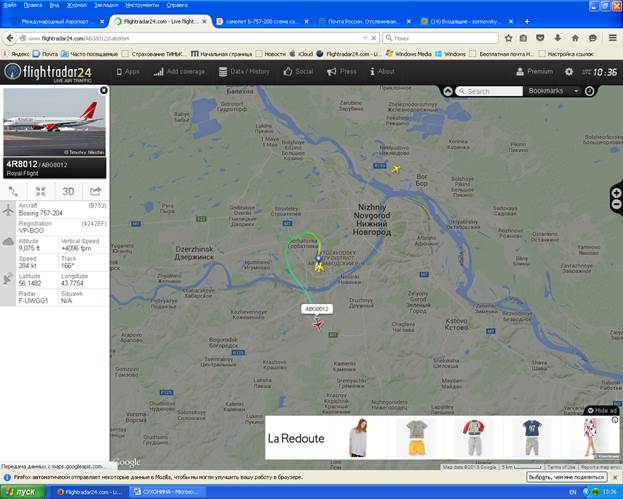Open the Apps menu

[128, 72]
